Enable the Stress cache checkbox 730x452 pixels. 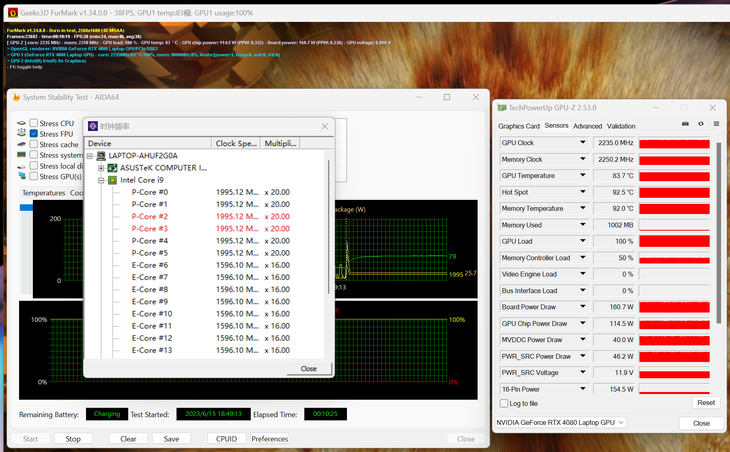tap(34, 144)
